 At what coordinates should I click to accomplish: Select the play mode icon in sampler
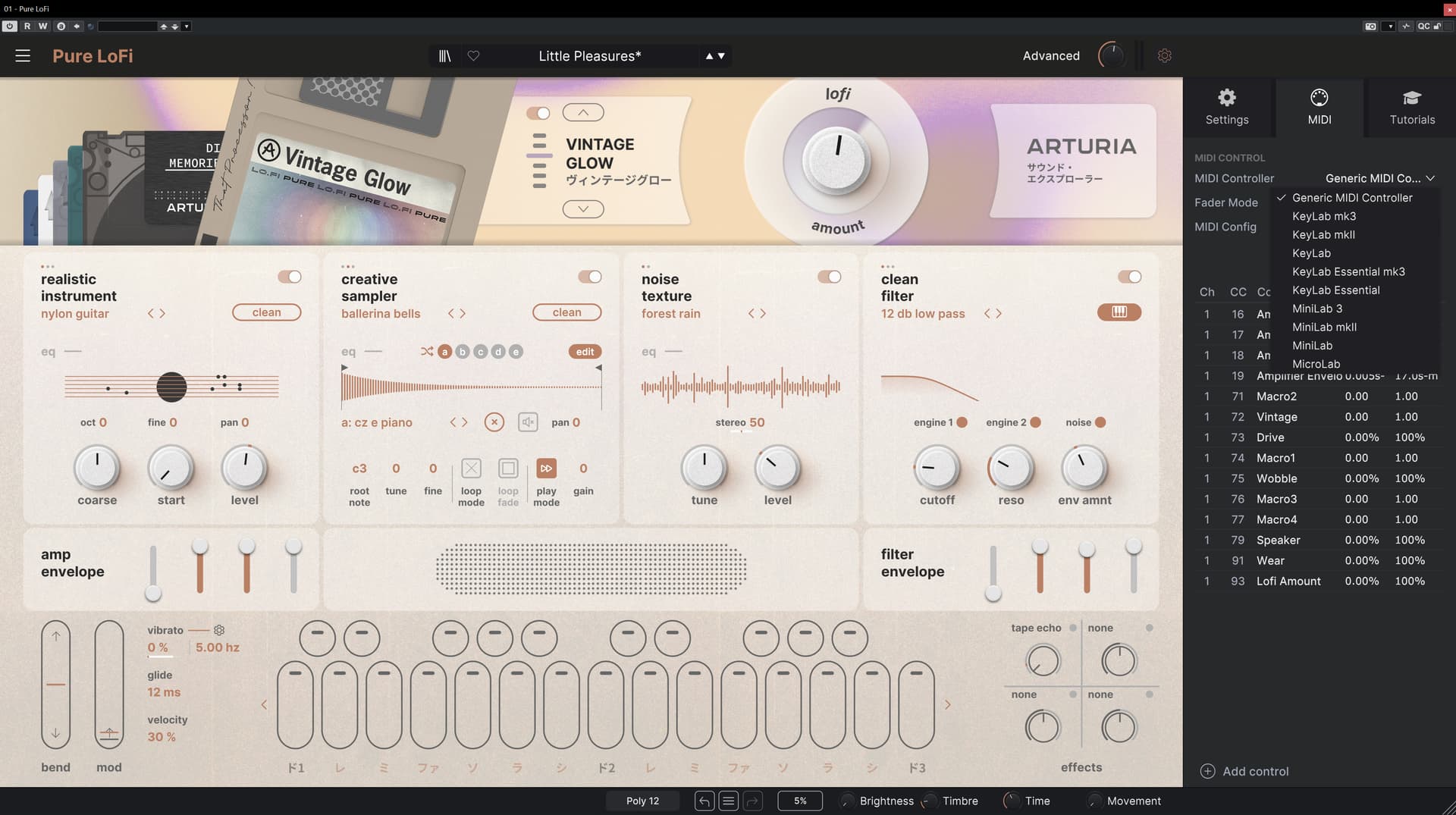[x=546, y=469]
